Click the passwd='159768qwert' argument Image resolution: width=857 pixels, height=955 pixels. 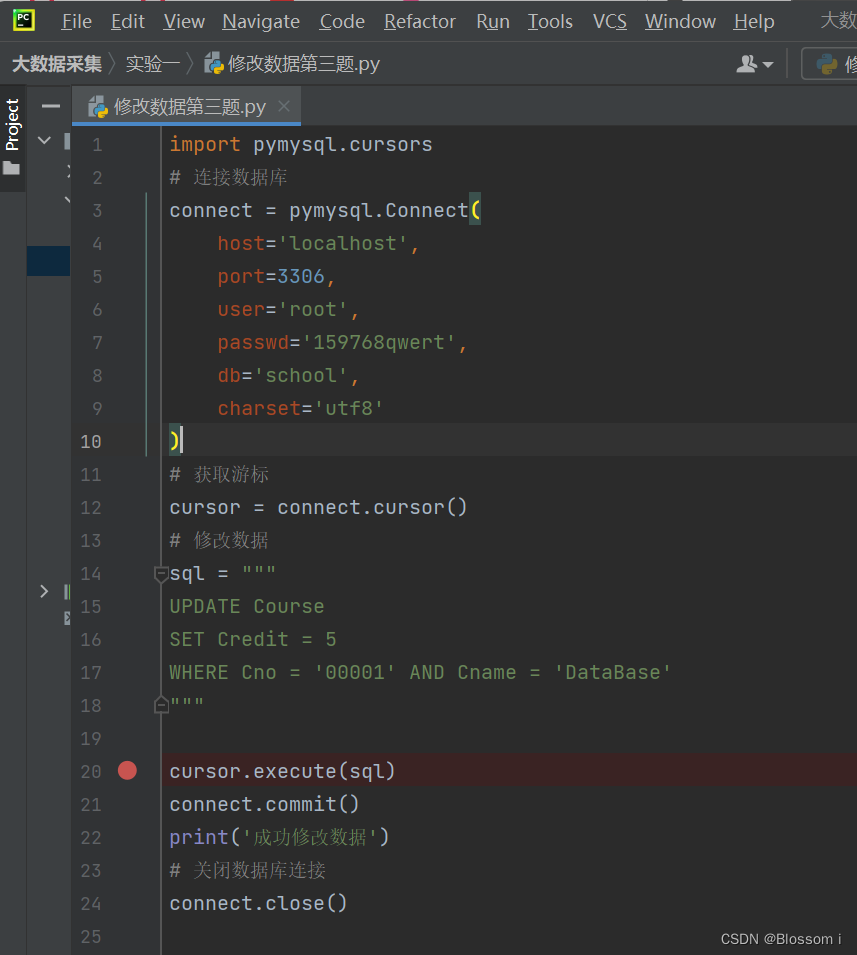[342, 342]
